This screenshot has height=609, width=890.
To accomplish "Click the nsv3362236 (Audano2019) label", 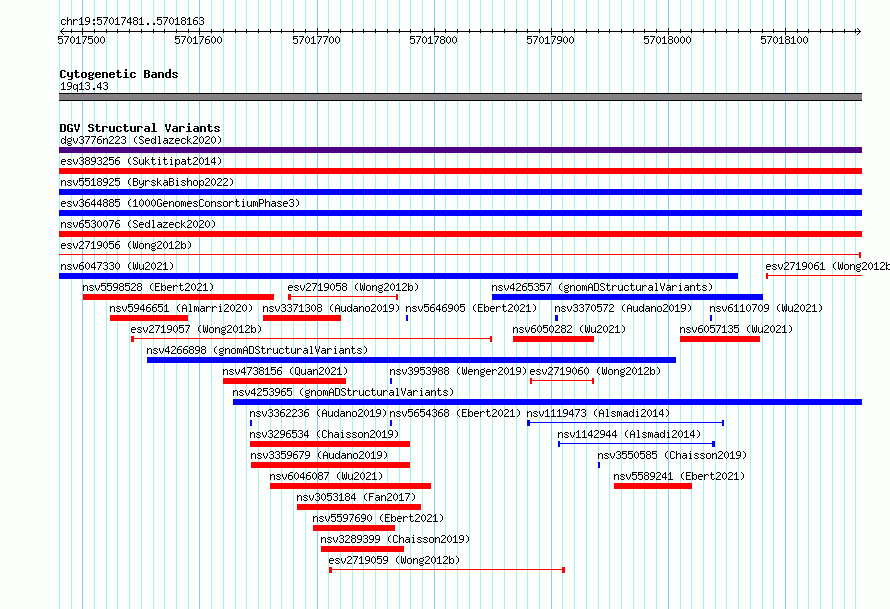I will click(x=318, y=413).
